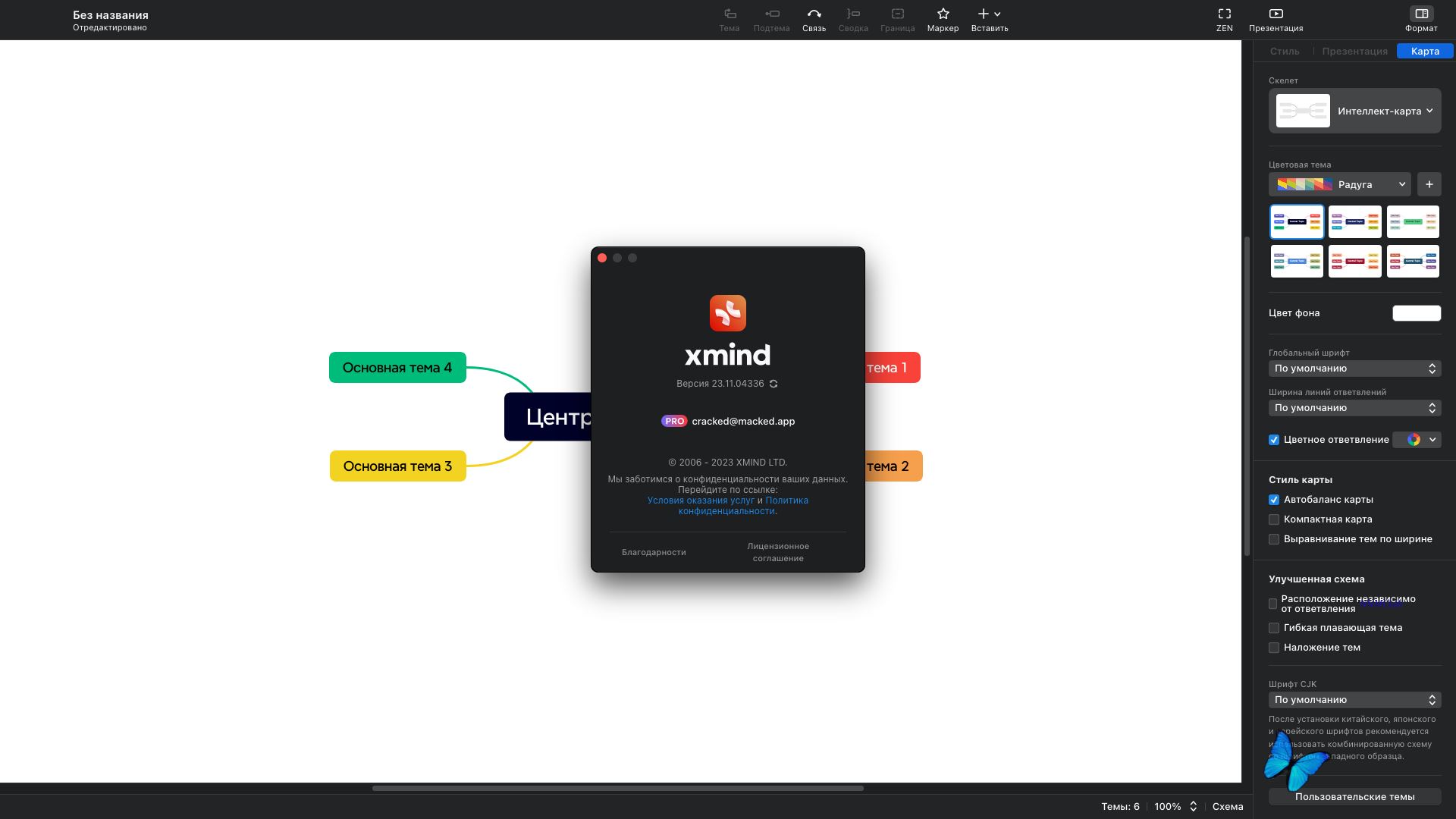Screen dimensions: 1456x819
Task: Click Пользовательские темы button
Action: click(x=1354, y=796)
